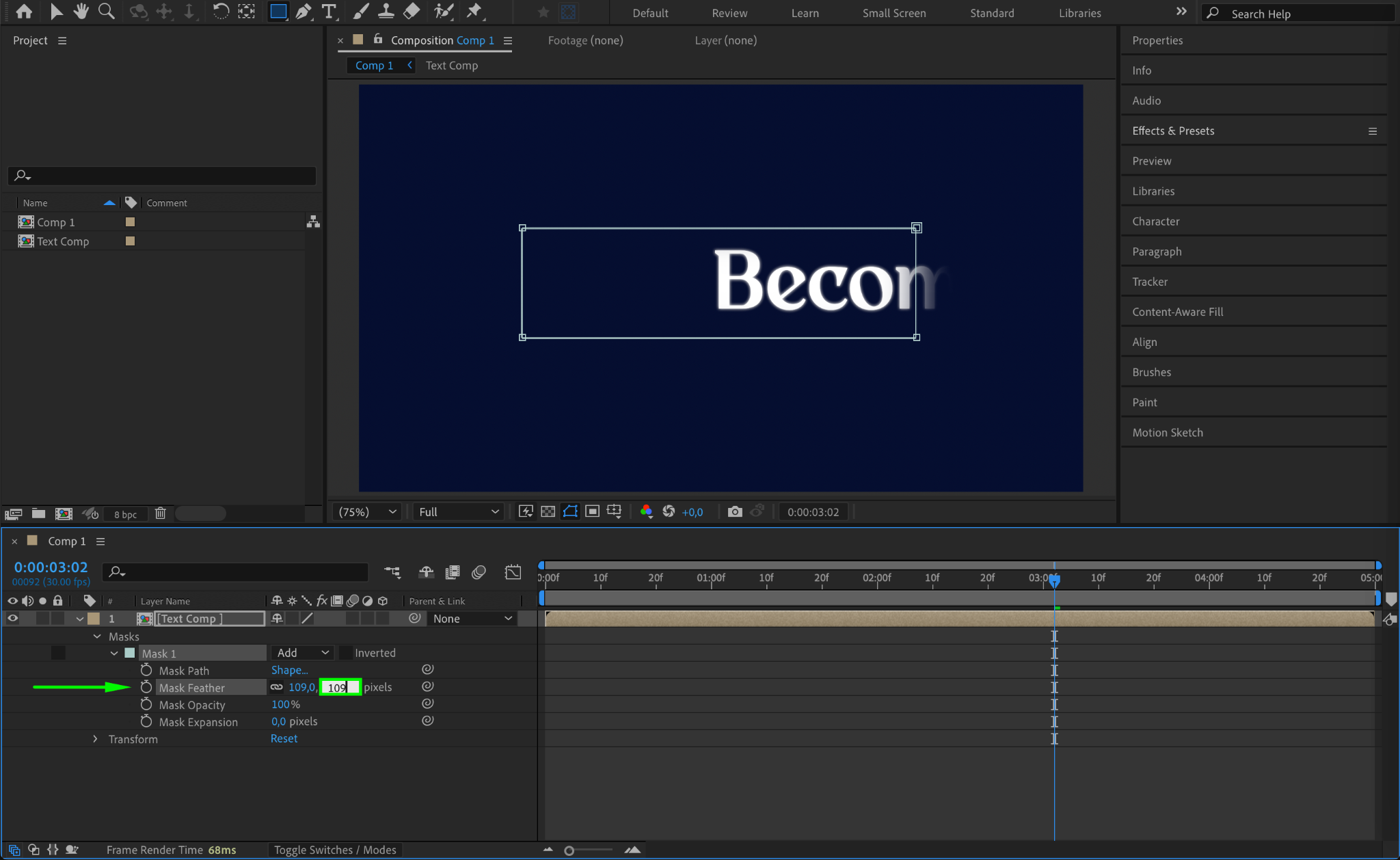Click the take snapshot camera icon
The height and width of the screenshot is (860, 1400).
tap(735, 511)
